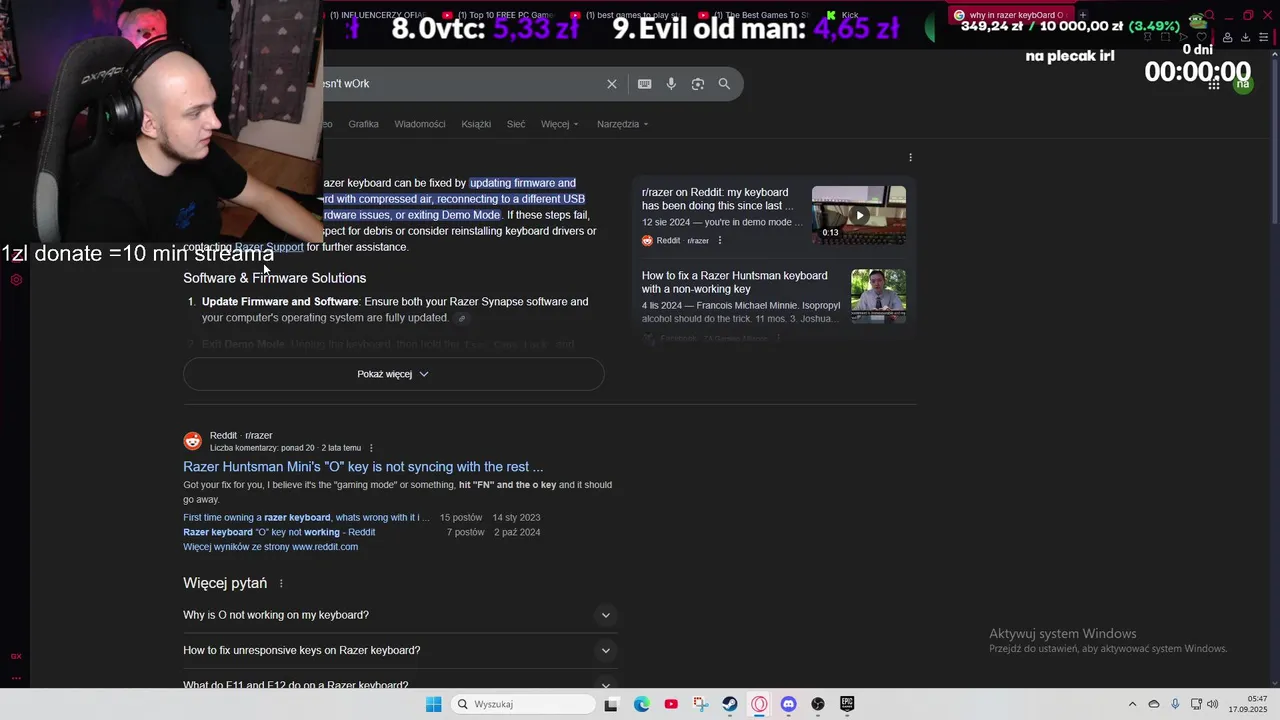Switch to Książki results tab
Viewport: 1280px width, 720px height.
[476, 124]
